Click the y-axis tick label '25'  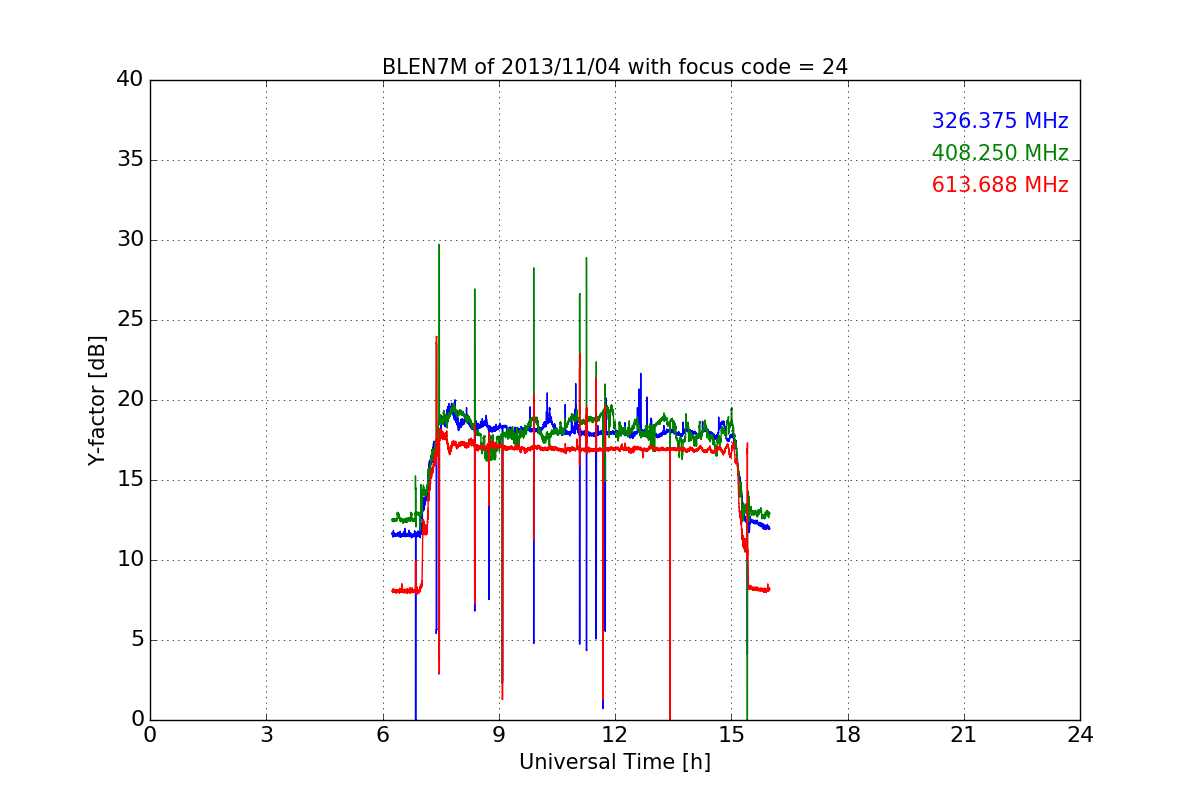130,320
